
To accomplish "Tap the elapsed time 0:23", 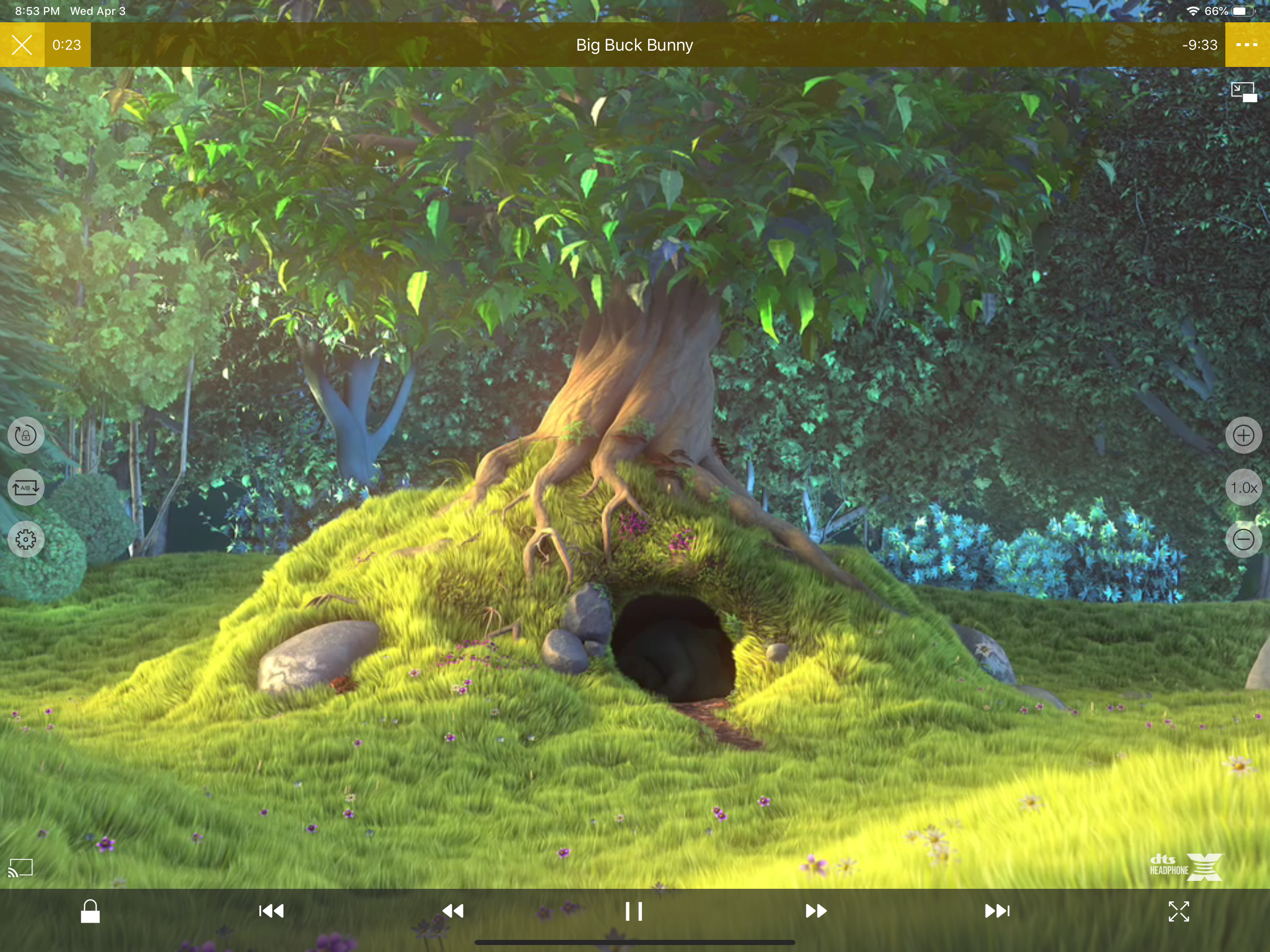I will pos(67,45).
